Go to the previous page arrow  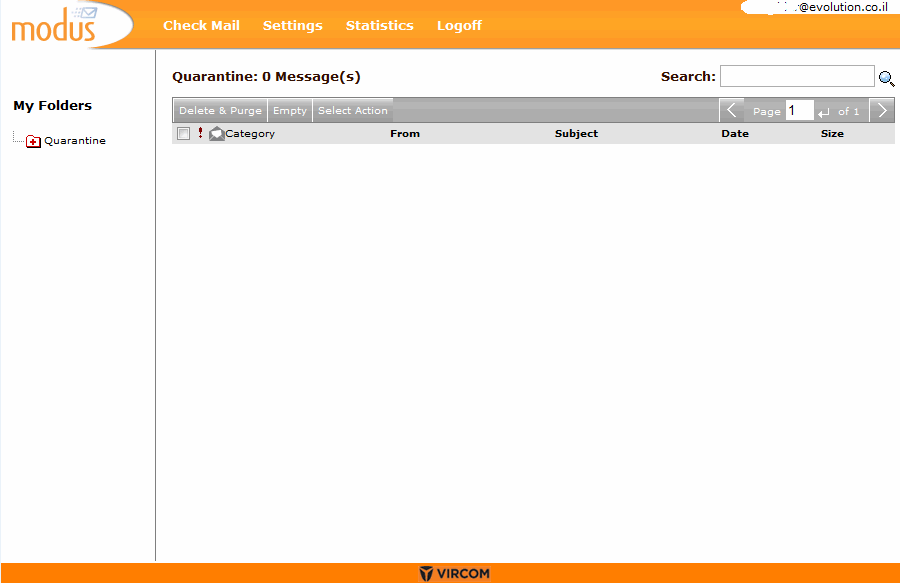coord(732,110)
